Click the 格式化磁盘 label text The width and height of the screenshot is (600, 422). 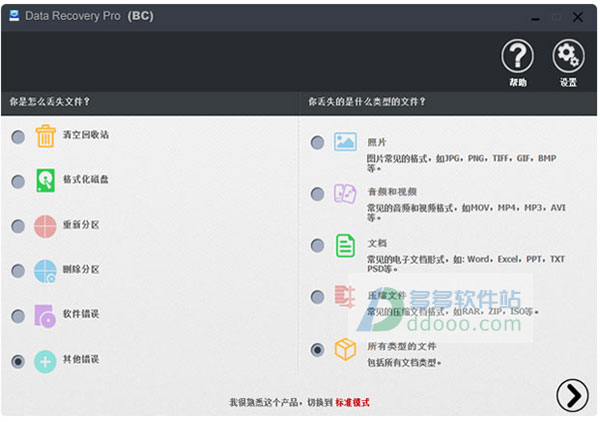coord(86,179)
